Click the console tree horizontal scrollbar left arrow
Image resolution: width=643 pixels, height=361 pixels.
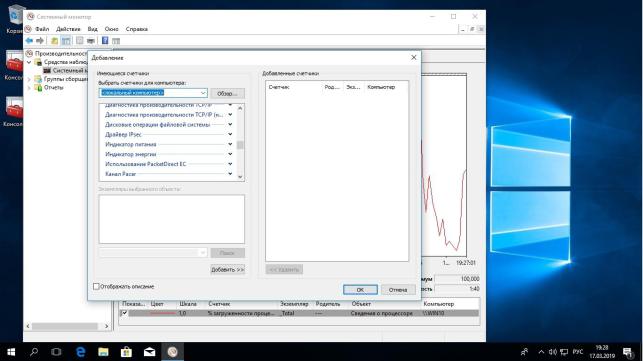point(28,327)
